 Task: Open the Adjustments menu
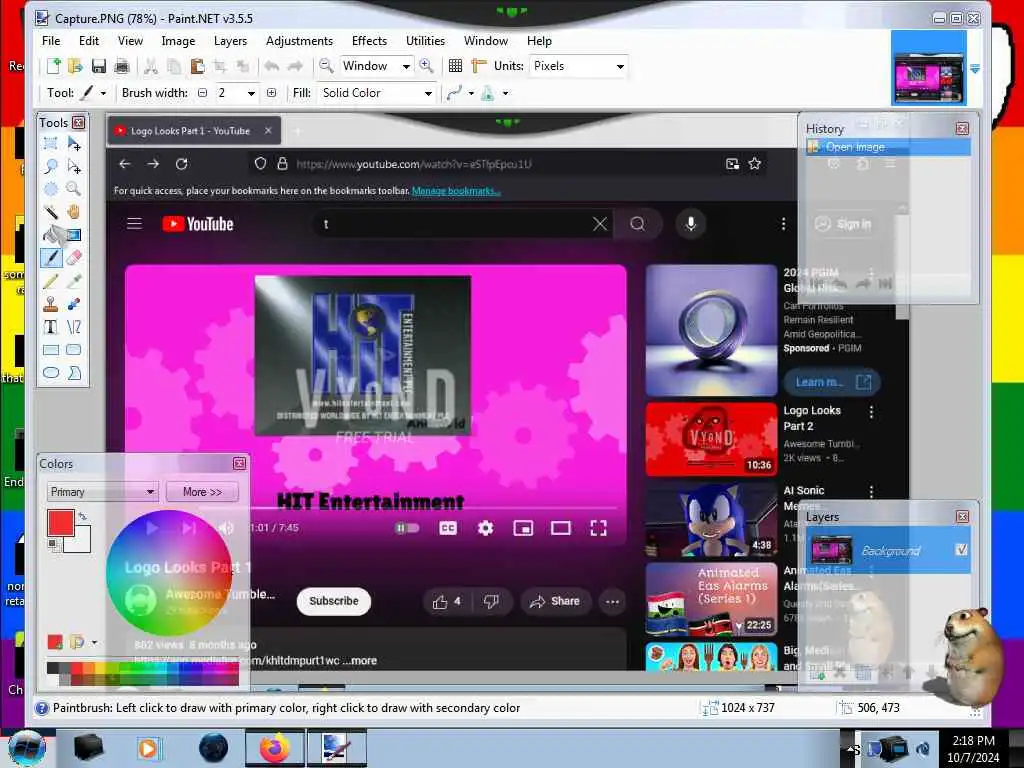click(x=299, y=40)
